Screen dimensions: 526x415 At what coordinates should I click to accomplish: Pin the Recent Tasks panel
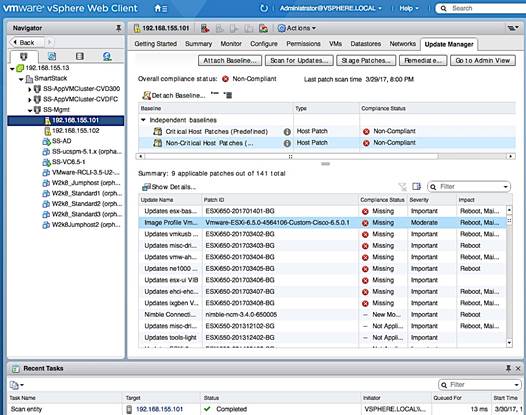[509, 368]
